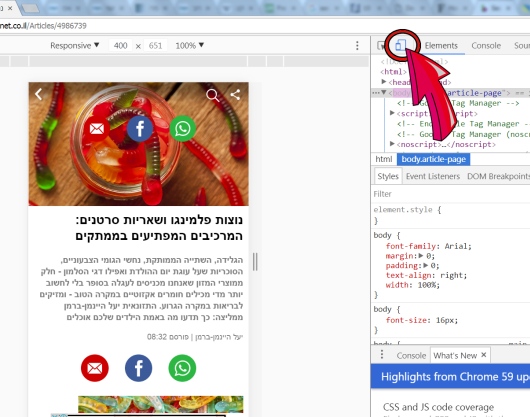Expand the padding property shorthand

(426, 265)
